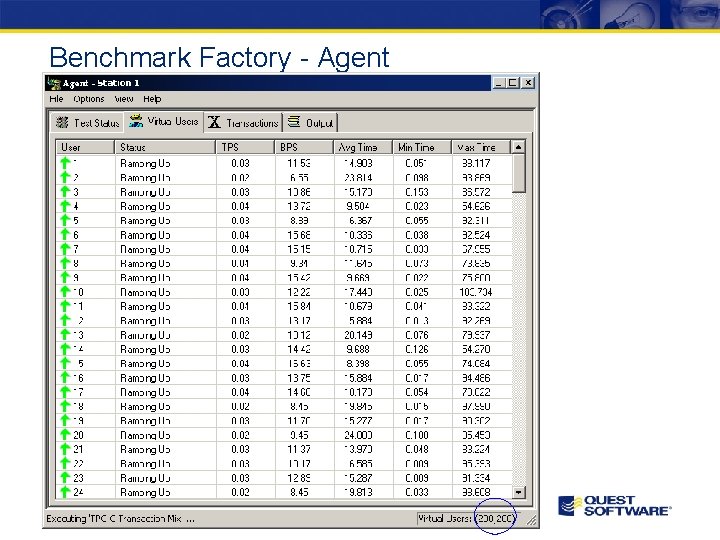Click Avg Time value 9.504 for user 4
Viewport: 720px width, 540px height.
[x=358, y=206]
